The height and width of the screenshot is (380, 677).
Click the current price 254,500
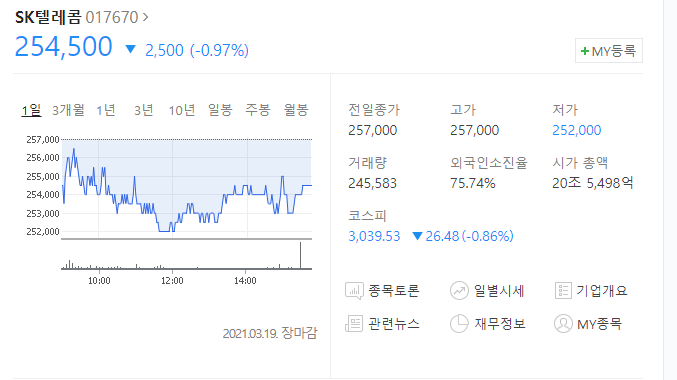63,47
